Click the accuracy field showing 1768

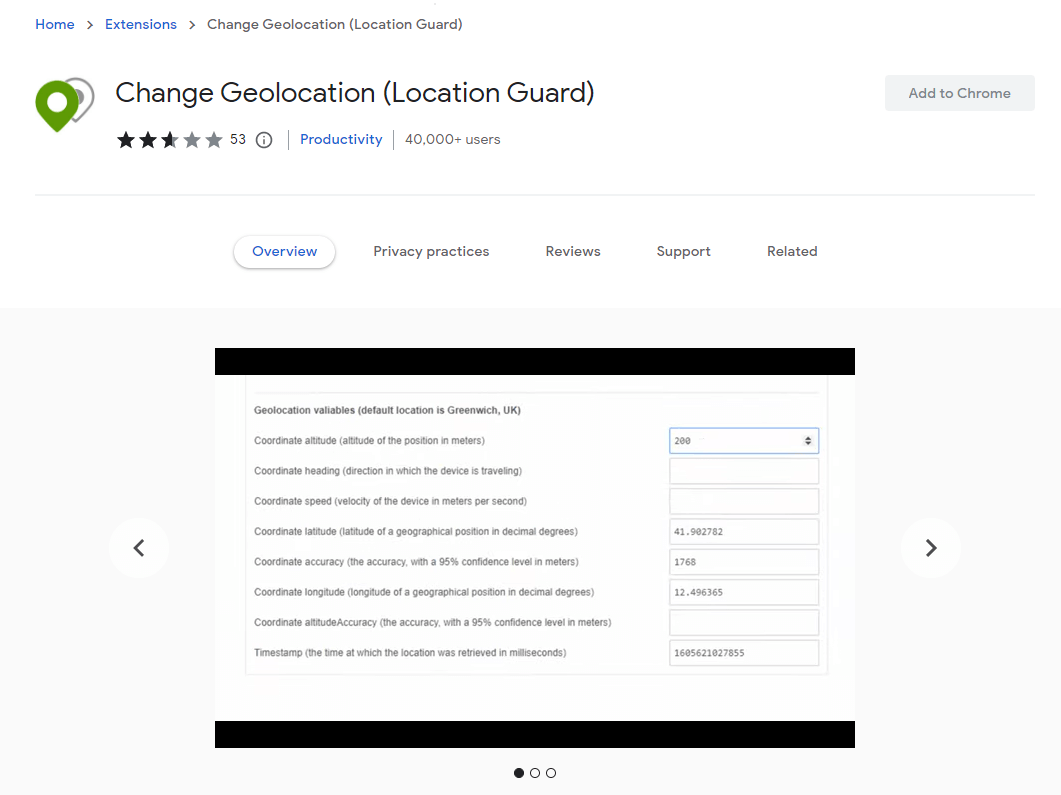tap(744, 562)
